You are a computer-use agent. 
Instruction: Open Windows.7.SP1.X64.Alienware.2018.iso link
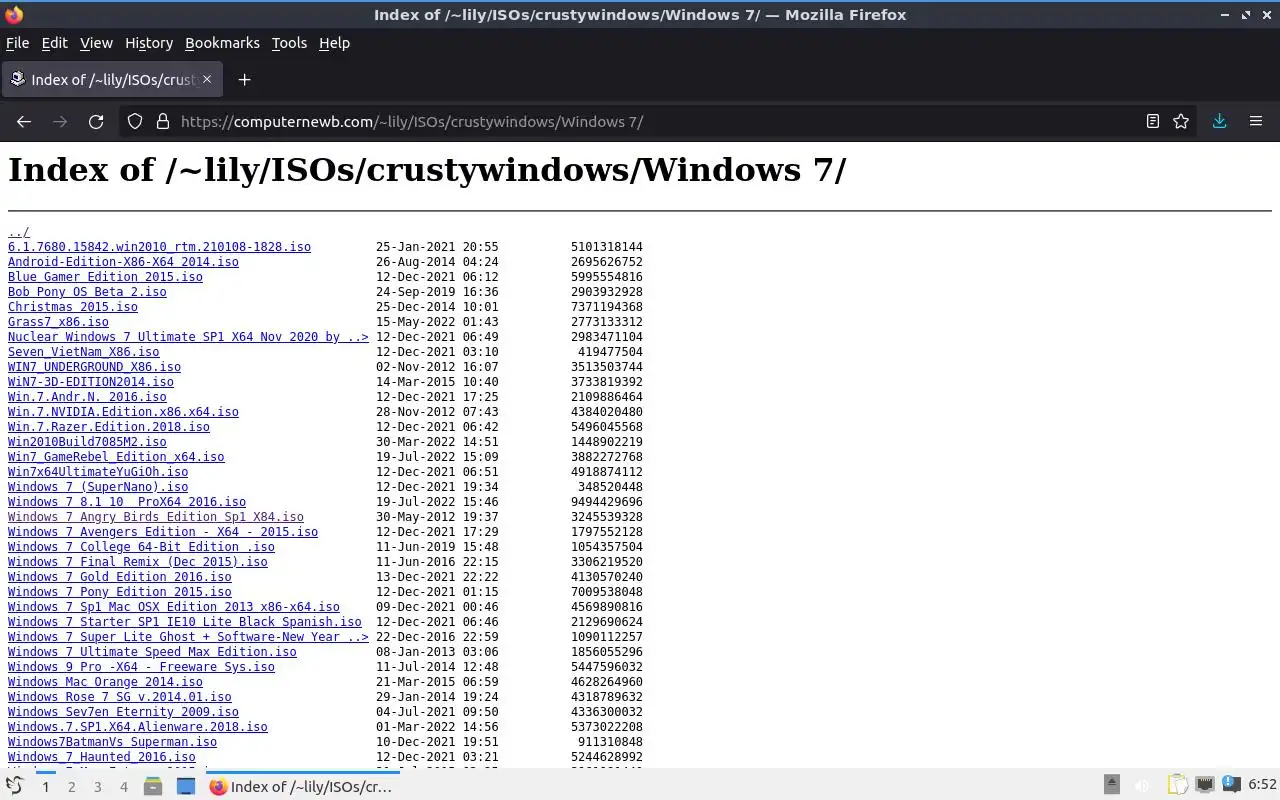coord(138,727)
